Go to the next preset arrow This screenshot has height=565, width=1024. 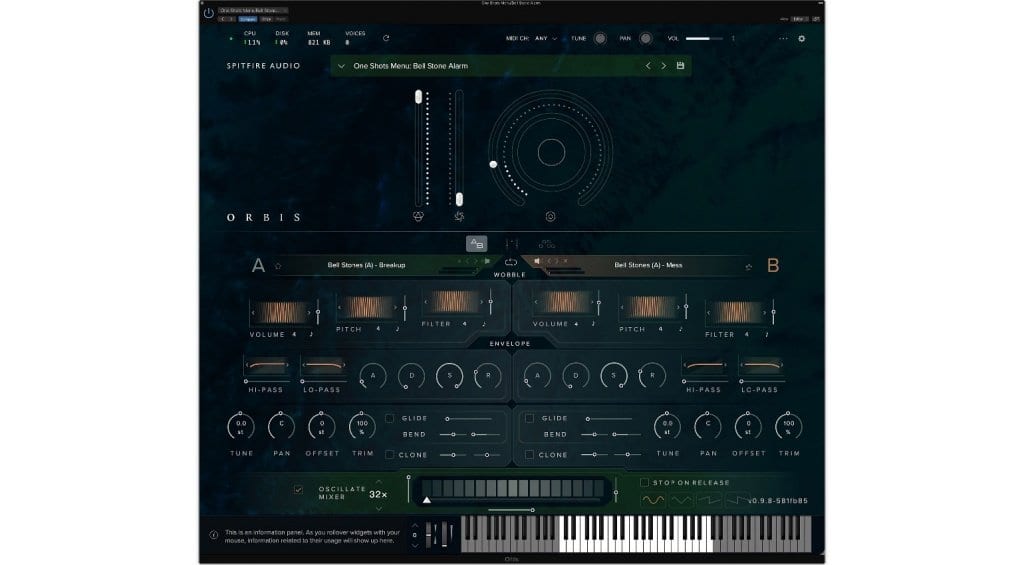664,66
